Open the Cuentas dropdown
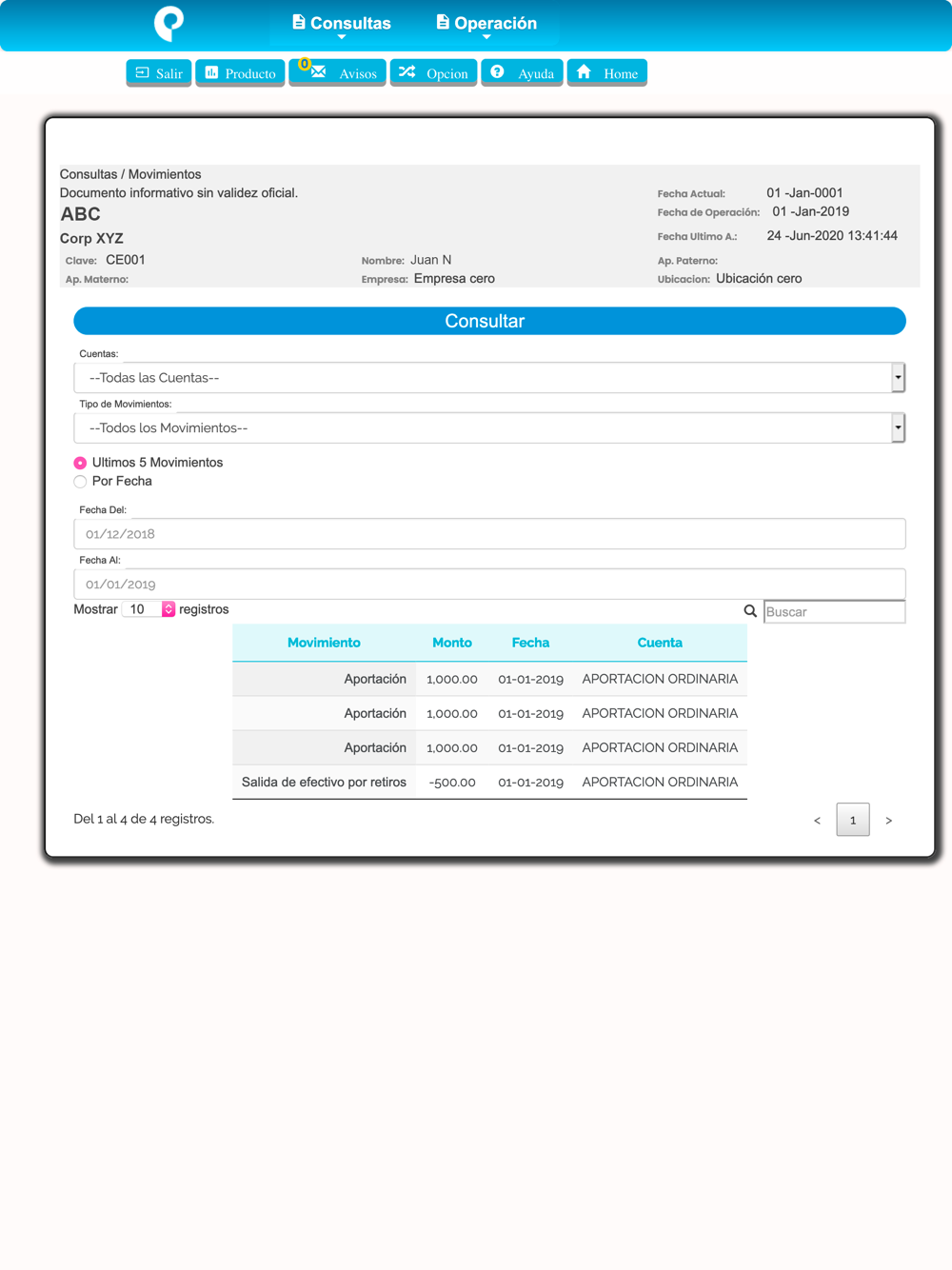Viewport: 952px width, 1270px height. pyautogui.click(x=489, y=378)
